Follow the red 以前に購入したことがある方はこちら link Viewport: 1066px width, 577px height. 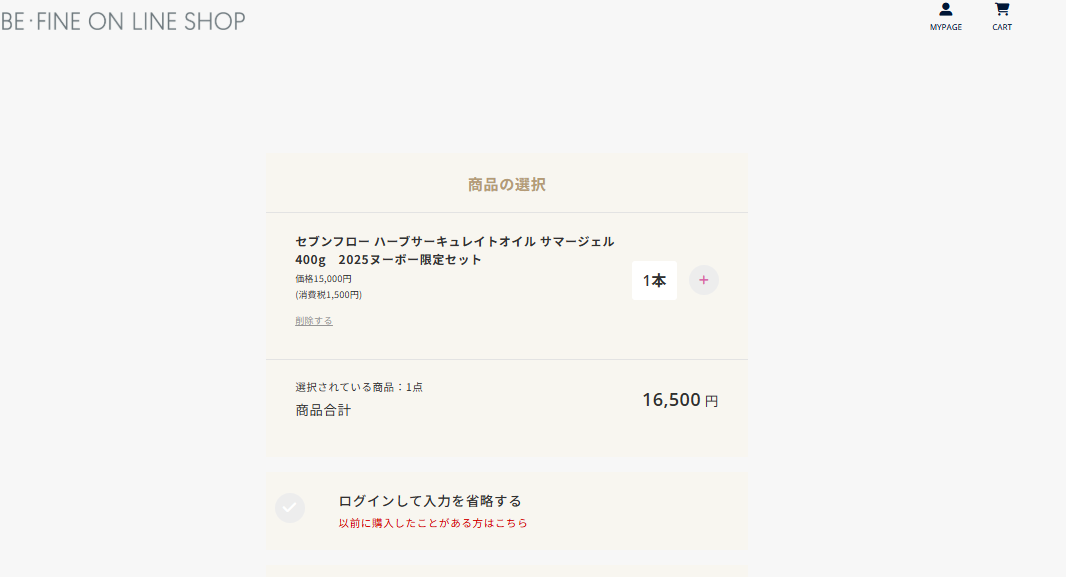[x=433, y=523]
